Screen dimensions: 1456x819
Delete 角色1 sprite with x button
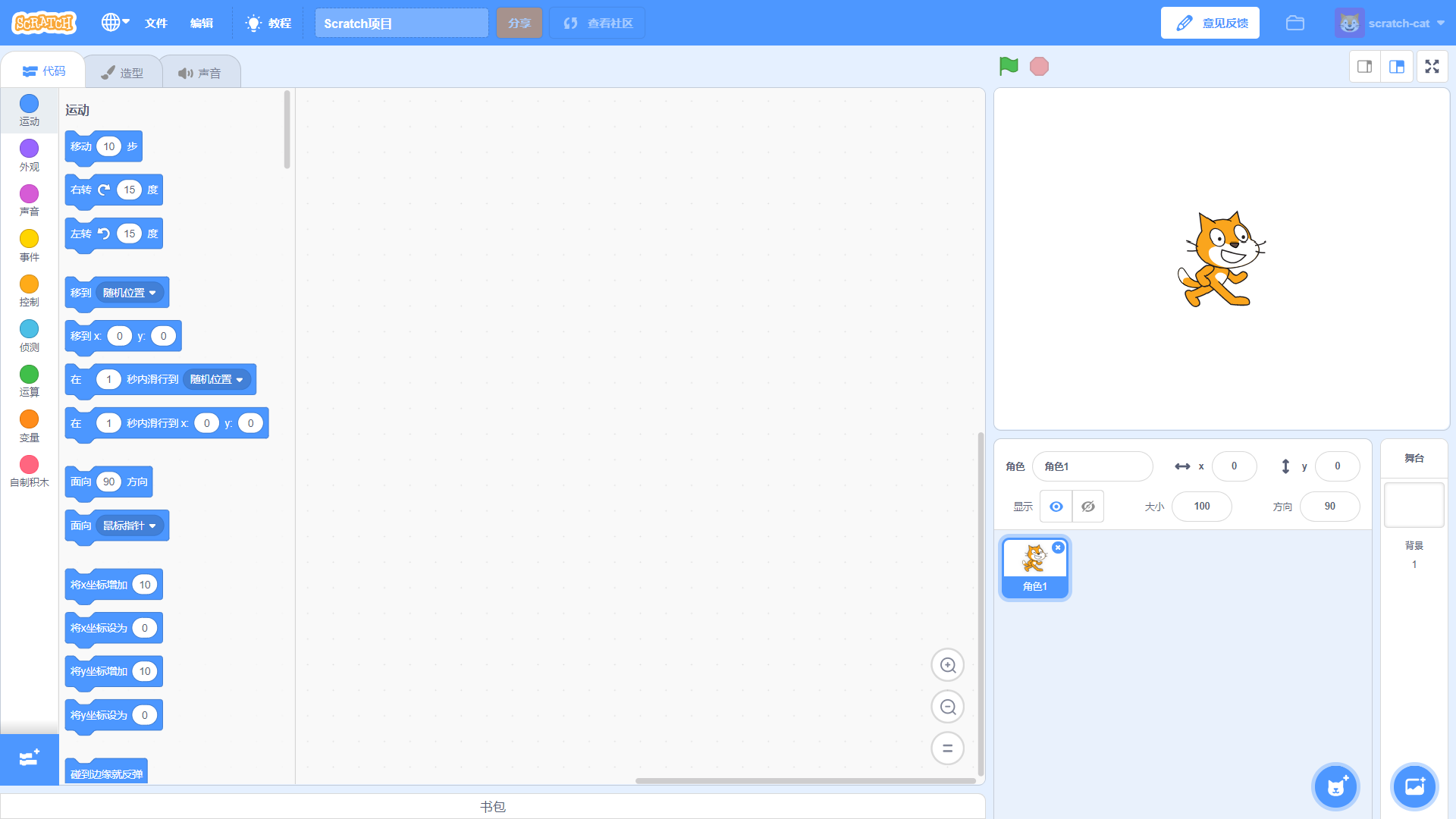[1059, 548]
